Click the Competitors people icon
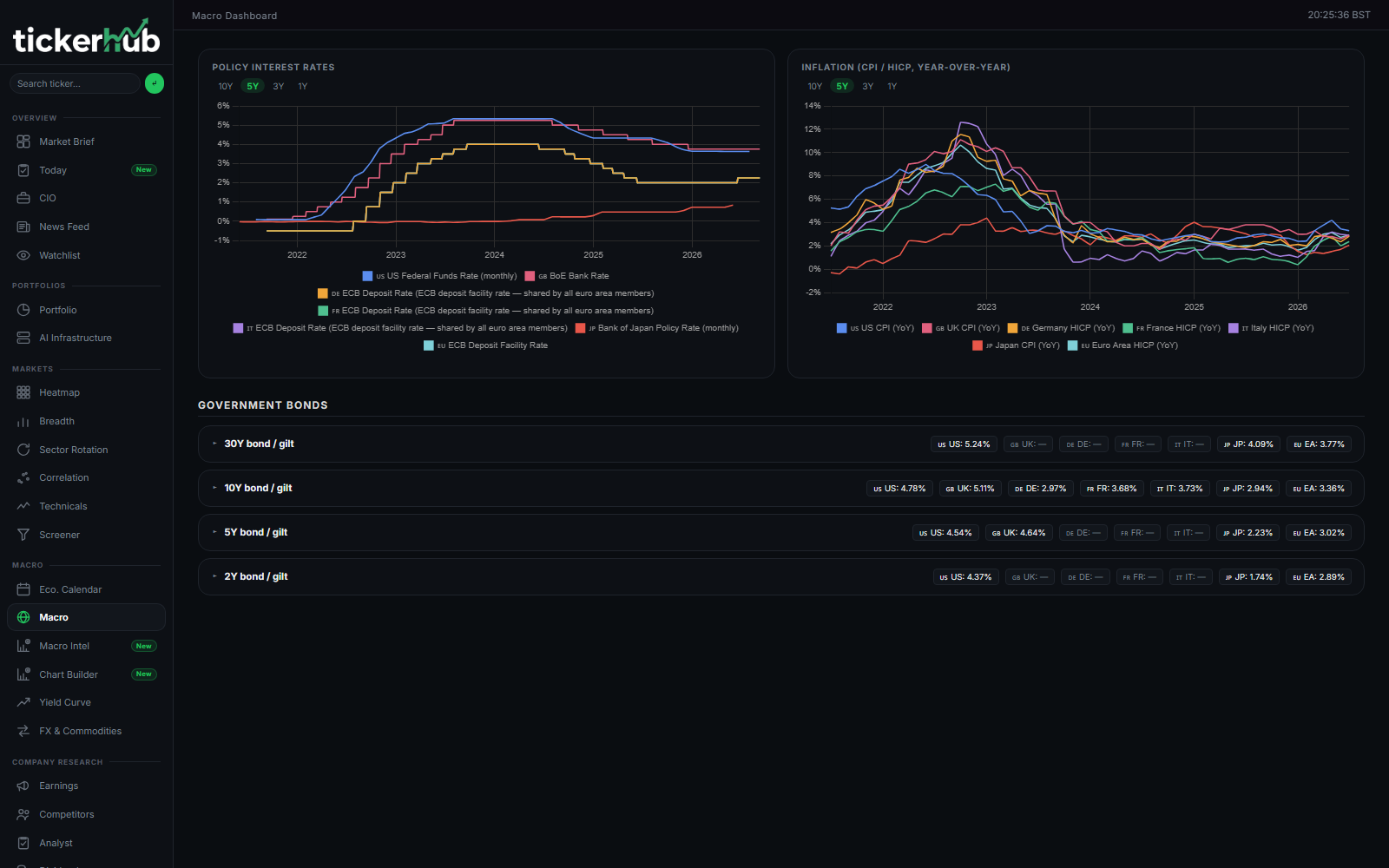This screenshot has width=1389, height=868. 23,814
